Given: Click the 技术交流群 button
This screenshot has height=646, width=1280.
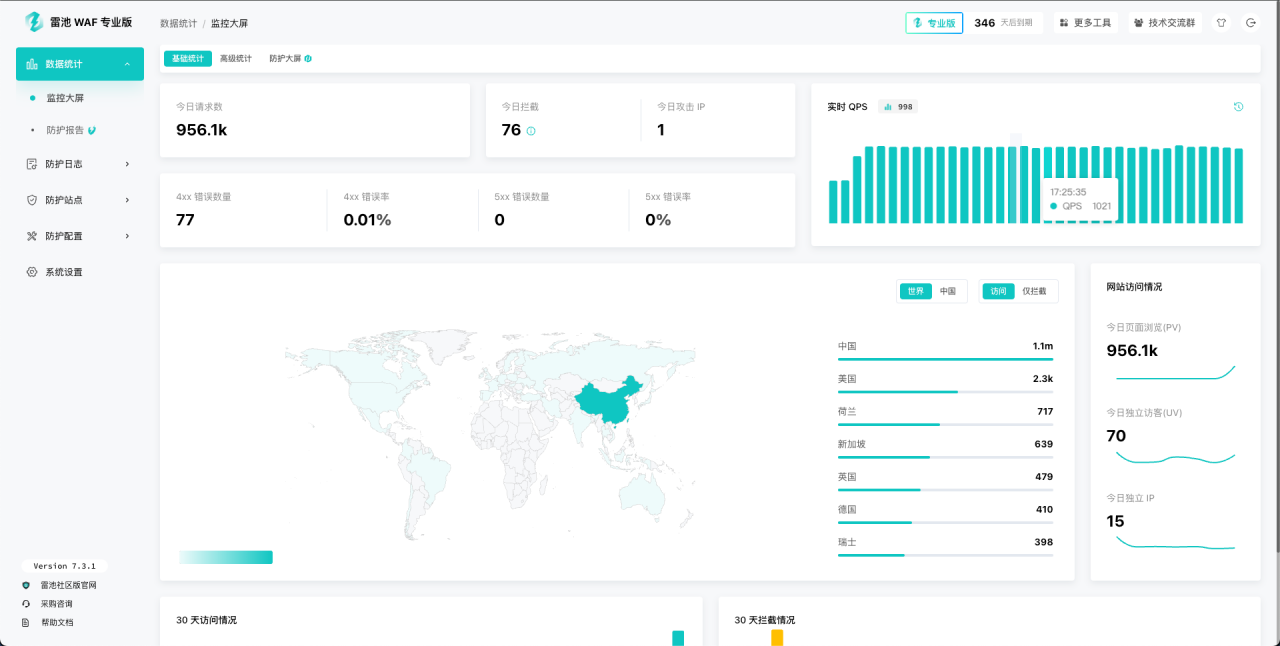Looking at the screenshot, I should (x=1166, y=23).
